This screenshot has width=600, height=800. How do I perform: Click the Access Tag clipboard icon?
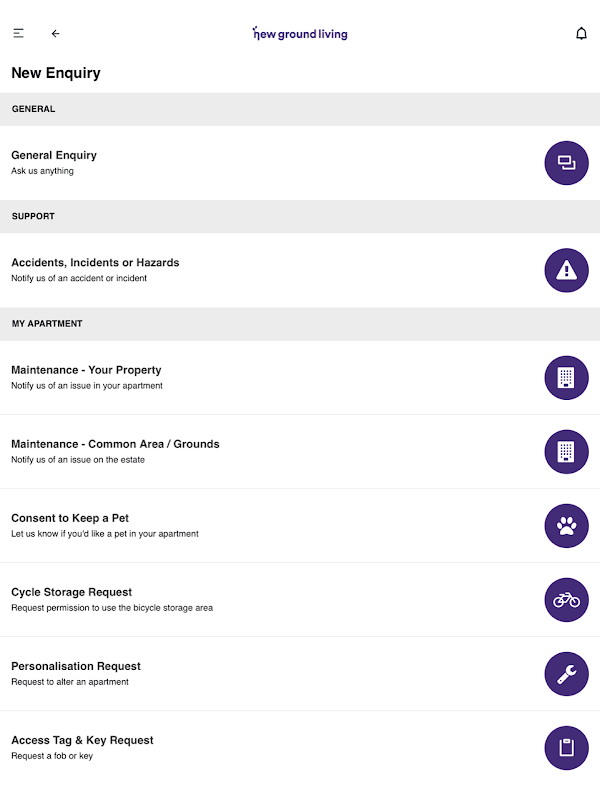click(x=566, y=747)
